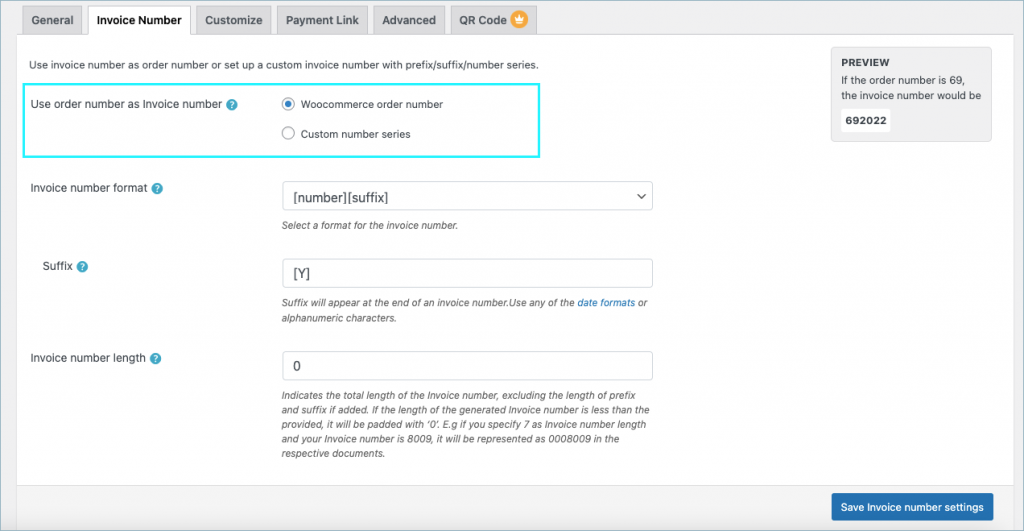This screenshot has height=531, width=1024.
Task: Open the Customize tab
Action: point(234,20)
